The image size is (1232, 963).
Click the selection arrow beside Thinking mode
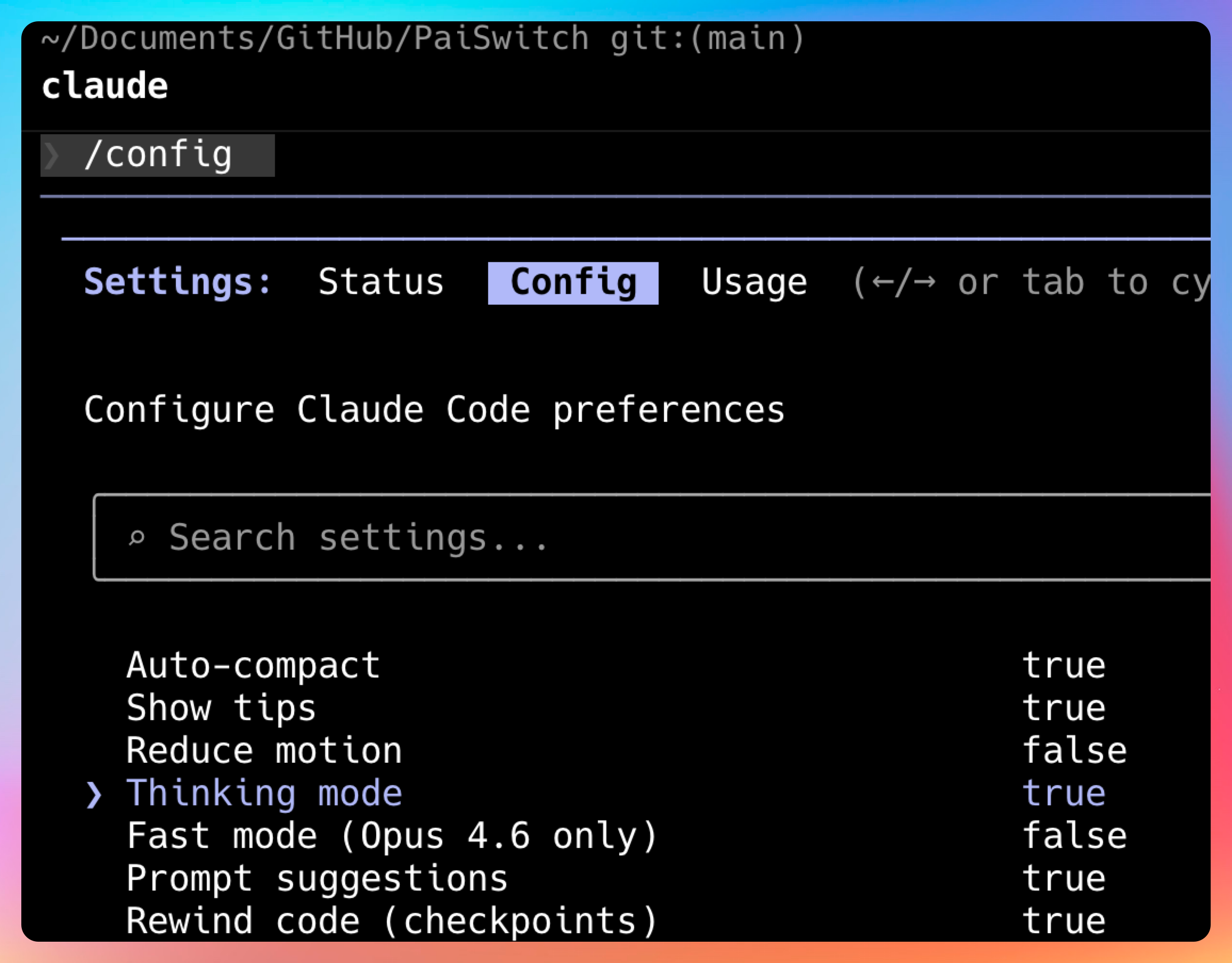click(x=94, y=794)
